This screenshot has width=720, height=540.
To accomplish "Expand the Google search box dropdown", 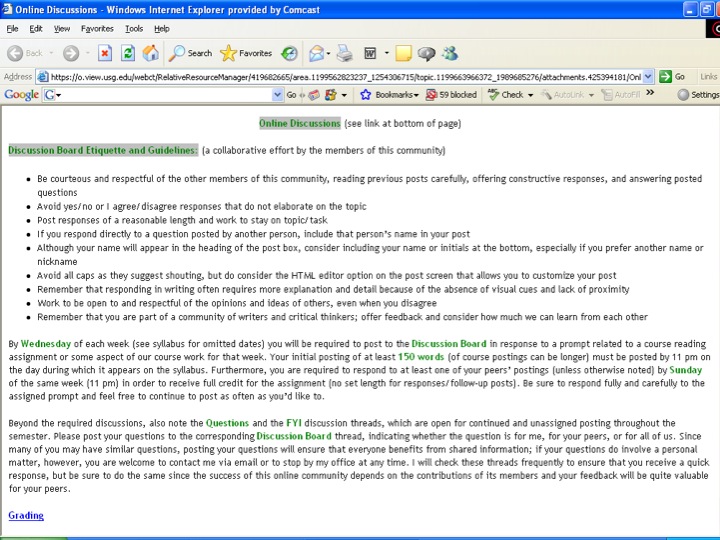I will click(278, 95).
